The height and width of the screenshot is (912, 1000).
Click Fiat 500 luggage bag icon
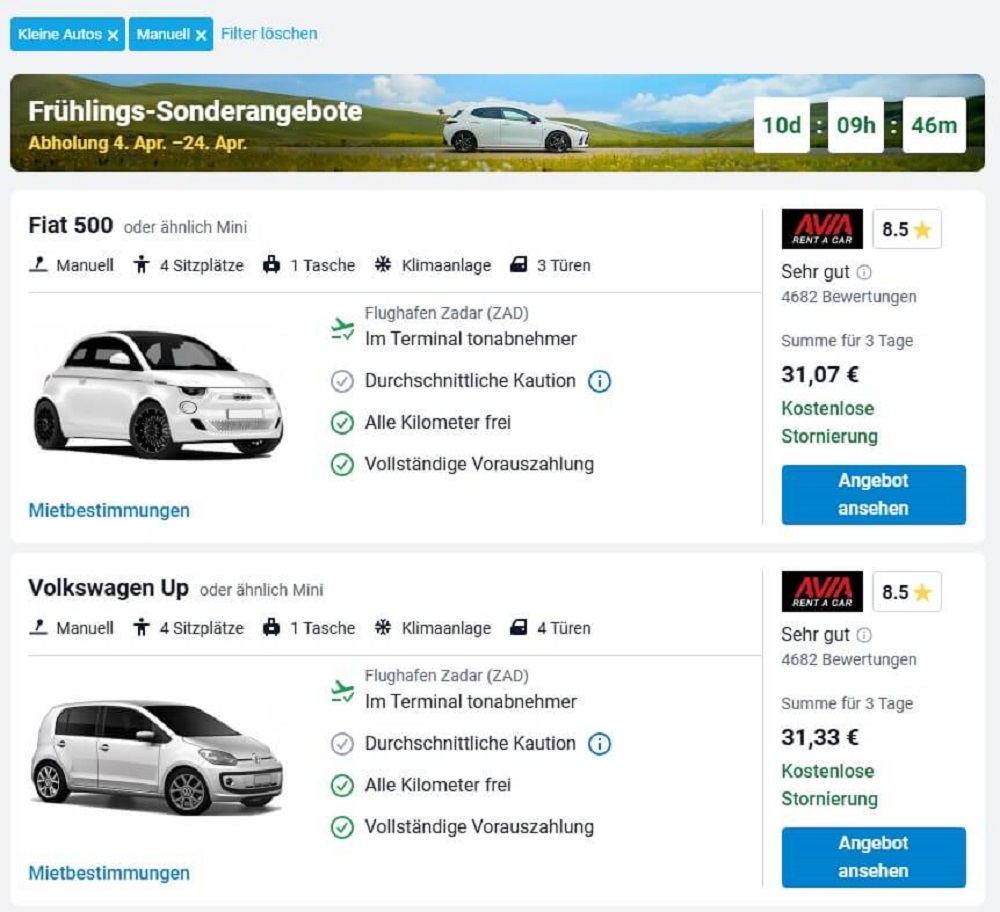(272, 265)
